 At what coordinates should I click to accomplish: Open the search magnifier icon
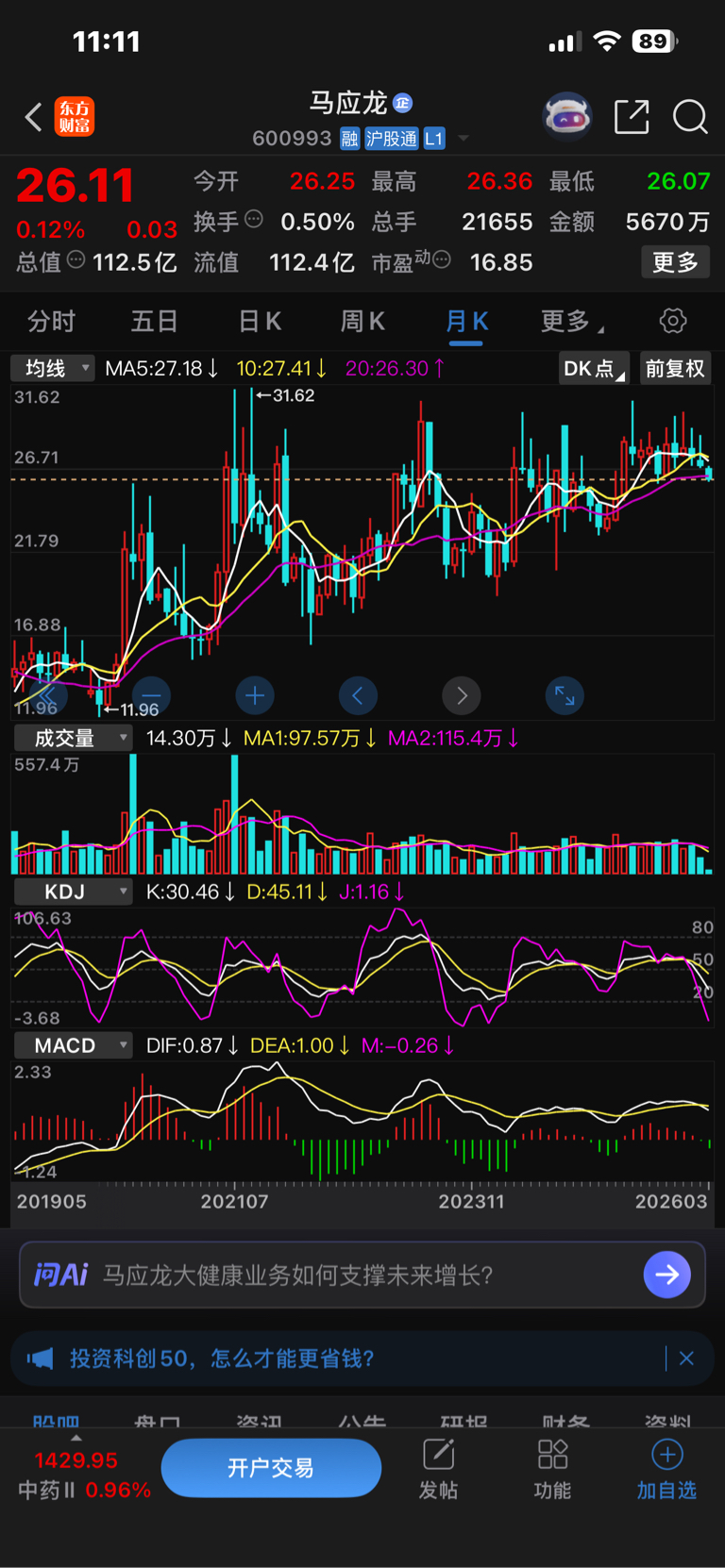690,117
